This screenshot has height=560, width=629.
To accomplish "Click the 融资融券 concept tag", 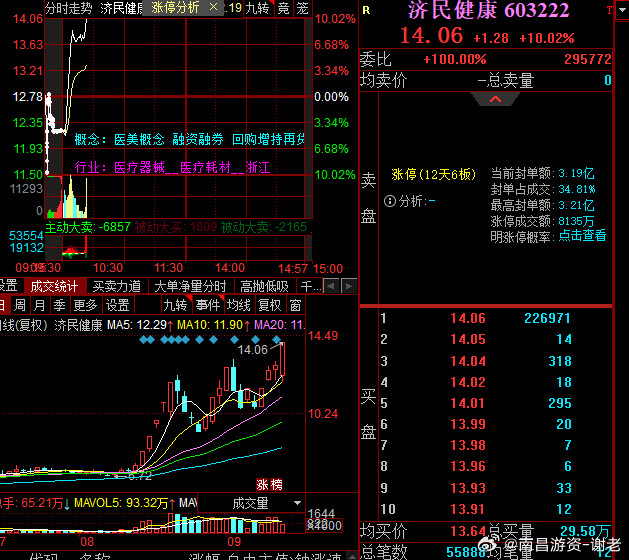I will coord(198,140).
